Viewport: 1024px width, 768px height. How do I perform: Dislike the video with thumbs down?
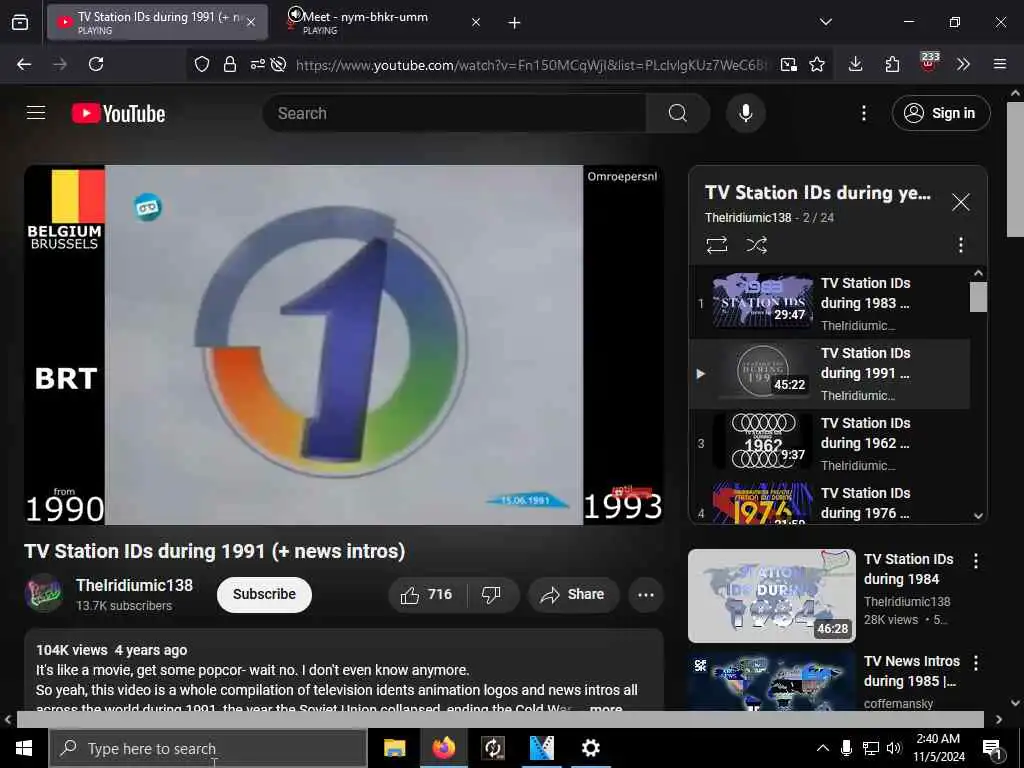[492, 594]
